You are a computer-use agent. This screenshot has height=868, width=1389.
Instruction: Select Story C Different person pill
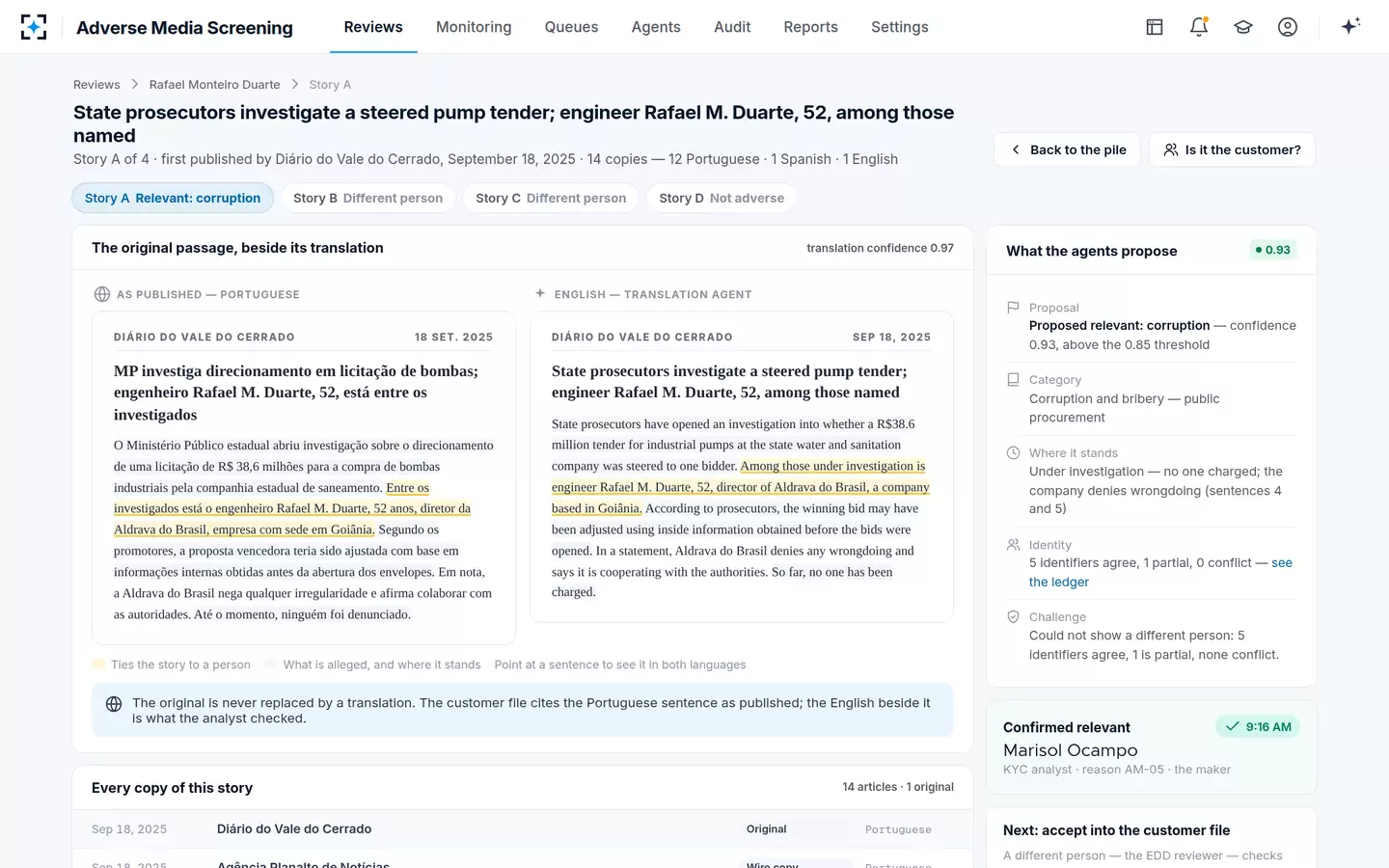[x=551, y=198]
